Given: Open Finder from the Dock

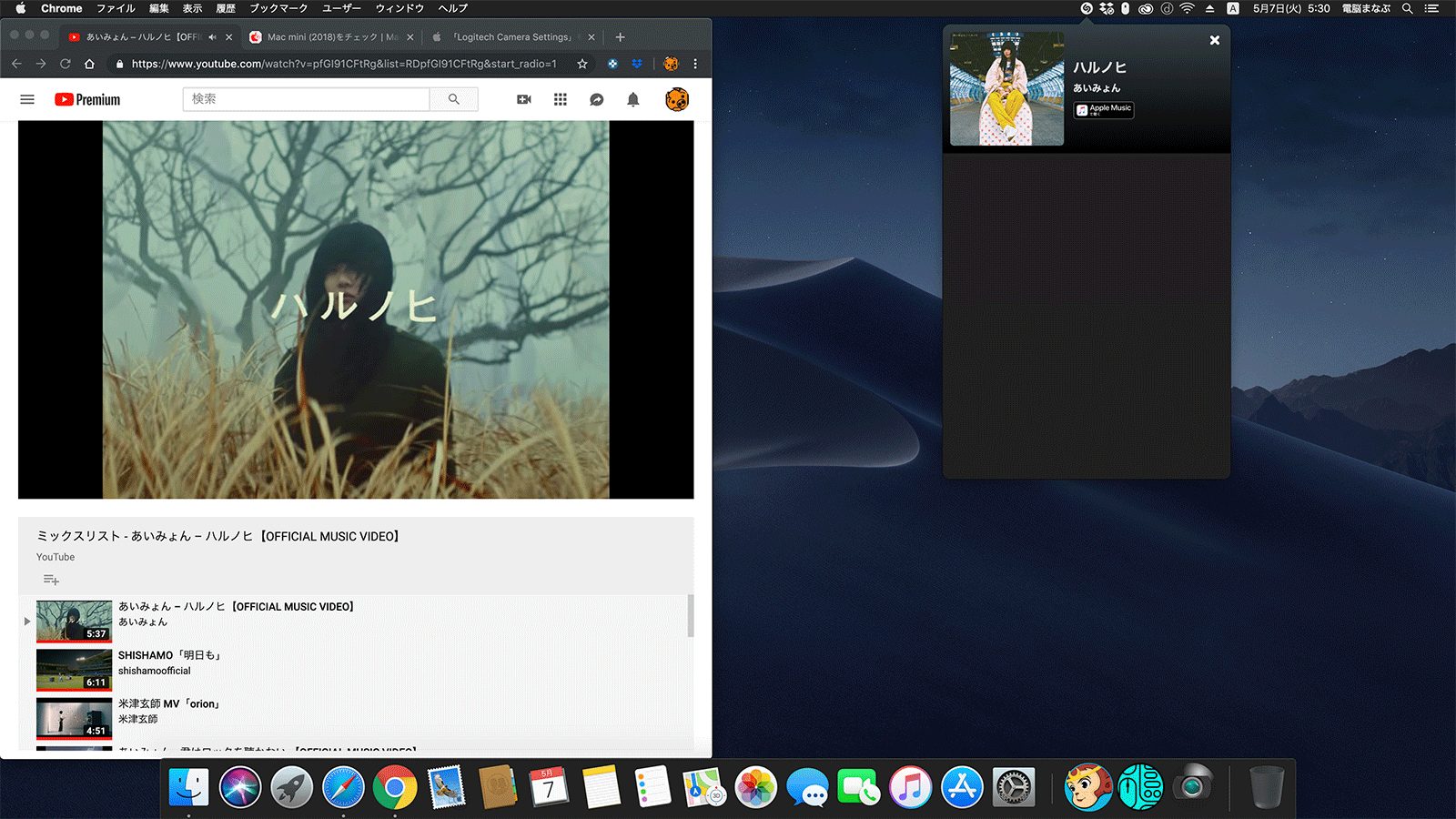Looking at the screenshot, I should coord(188,787).
